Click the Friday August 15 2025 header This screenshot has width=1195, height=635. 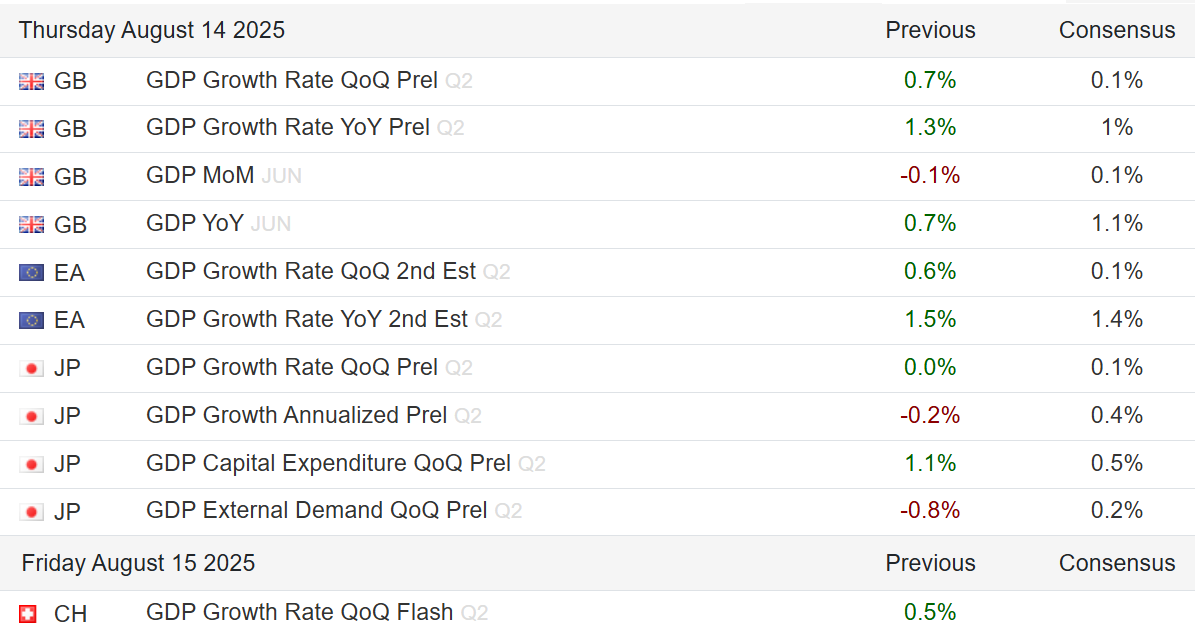(138, 563)
